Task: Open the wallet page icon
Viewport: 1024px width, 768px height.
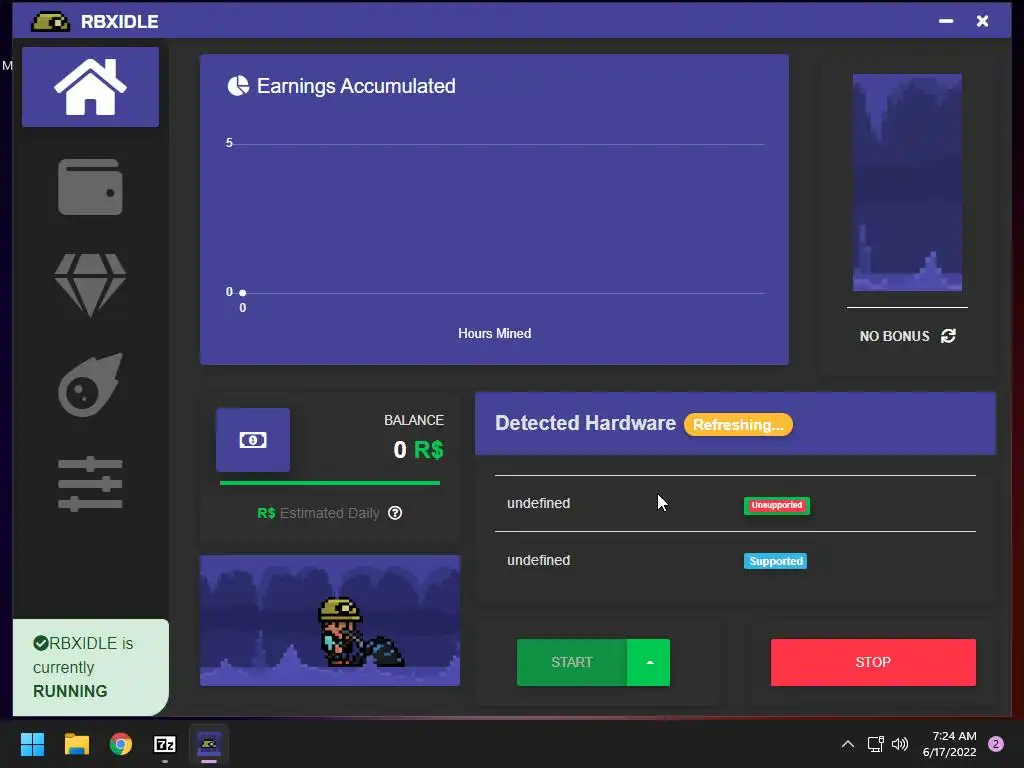Action: (x=90, y=187)
